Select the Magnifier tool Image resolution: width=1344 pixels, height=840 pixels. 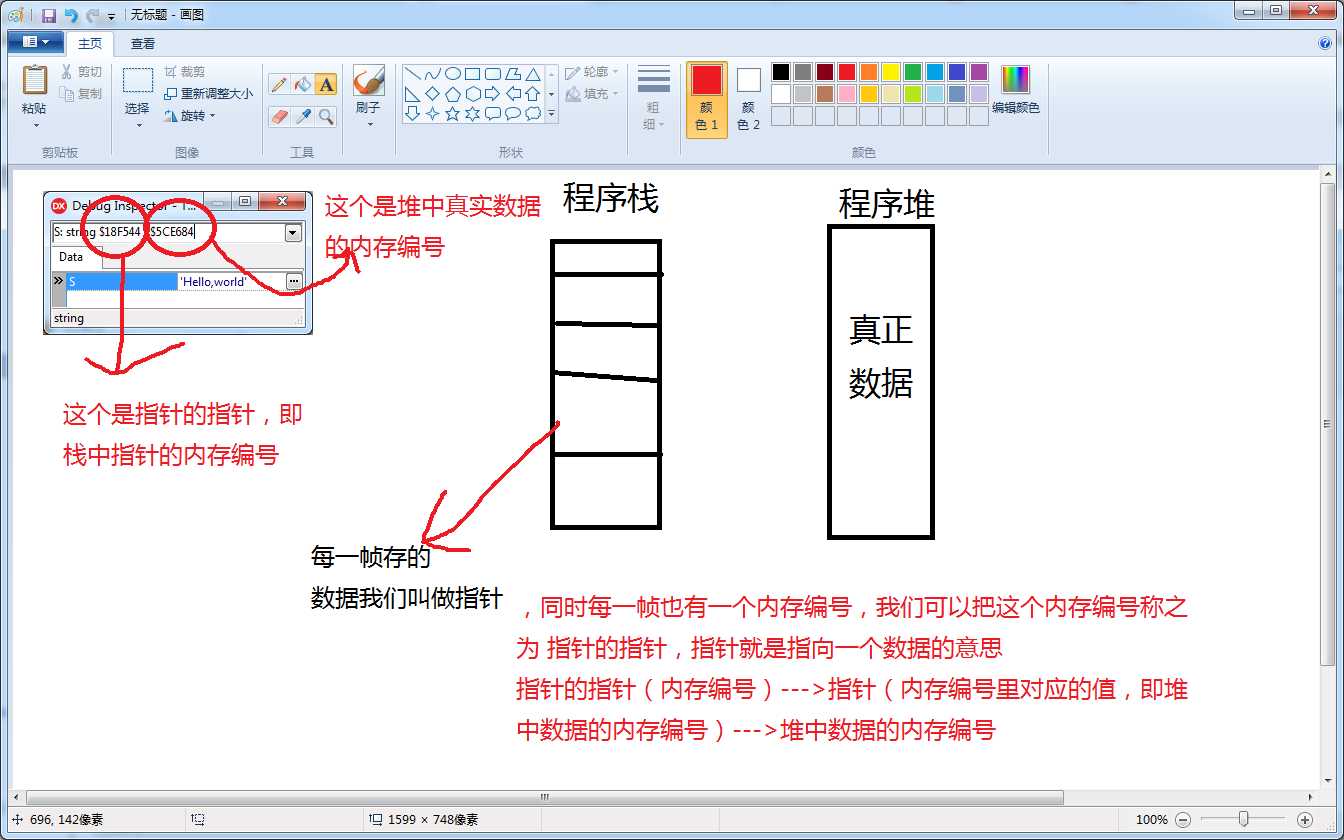(326, 117)
